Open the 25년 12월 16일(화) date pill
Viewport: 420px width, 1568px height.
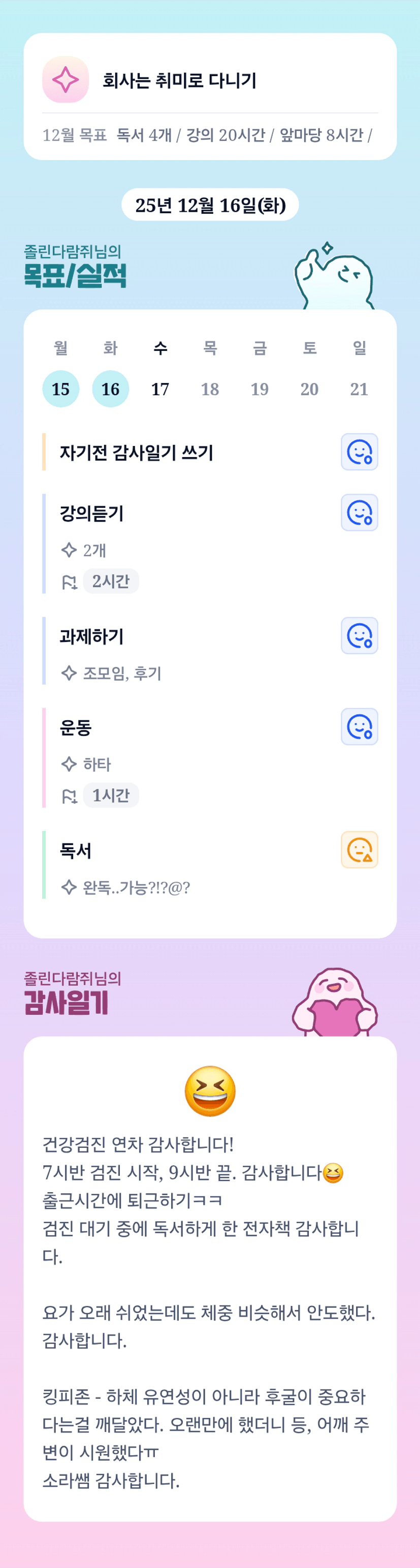(x=210, y=205)
